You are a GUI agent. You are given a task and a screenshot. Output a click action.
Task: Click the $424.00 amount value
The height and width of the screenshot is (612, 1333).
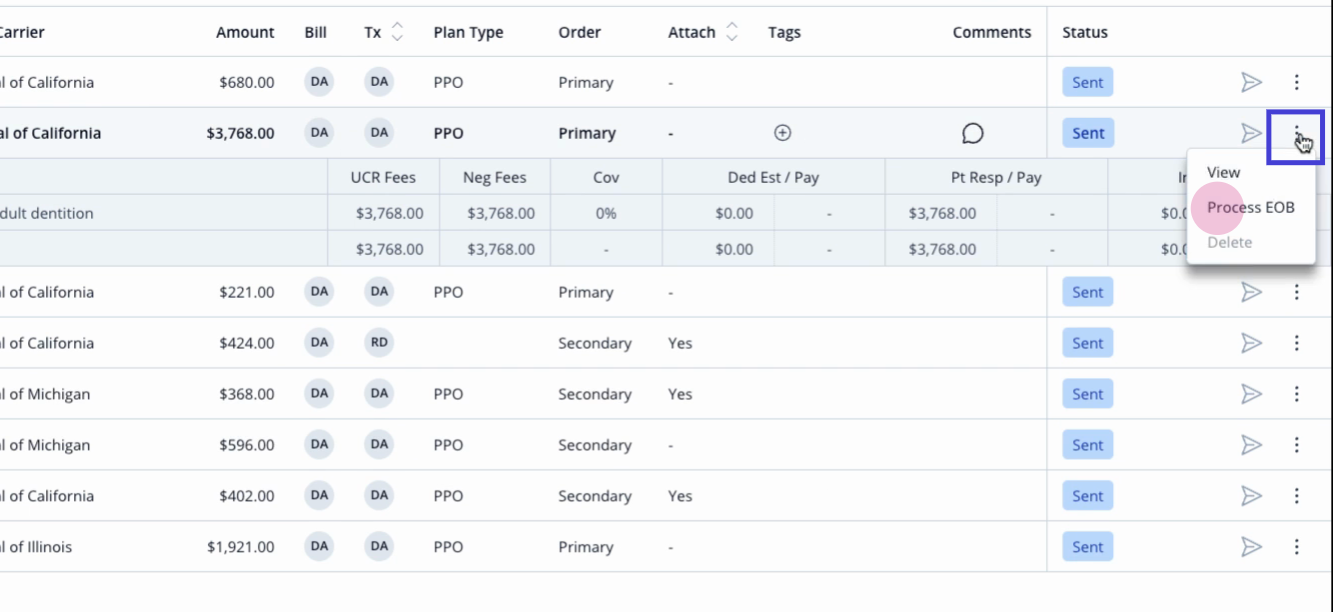(x=247, y=343)
